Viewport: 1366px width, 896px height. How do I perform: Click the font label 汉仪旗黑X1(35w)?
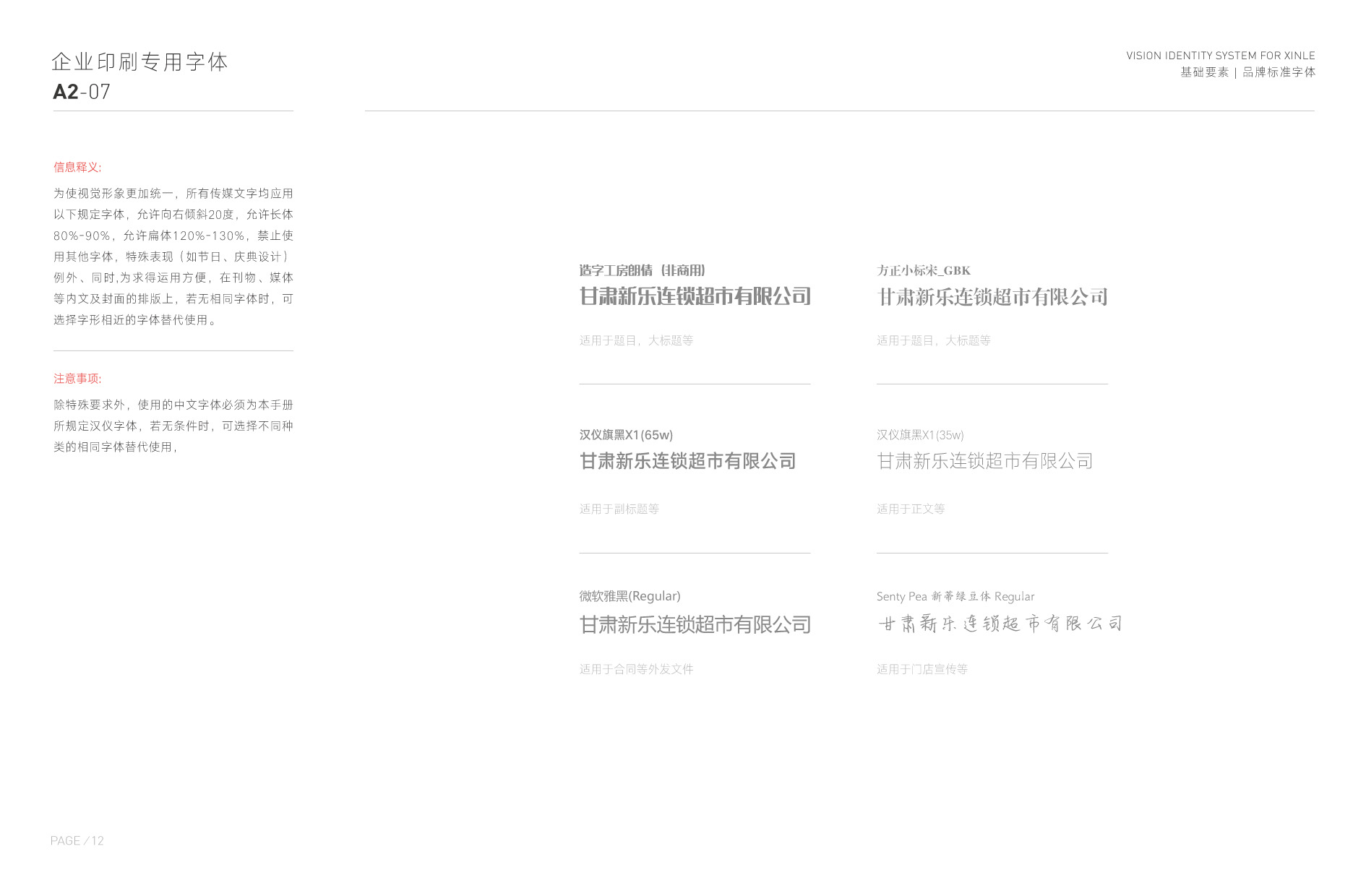click(x=920, y=435)
